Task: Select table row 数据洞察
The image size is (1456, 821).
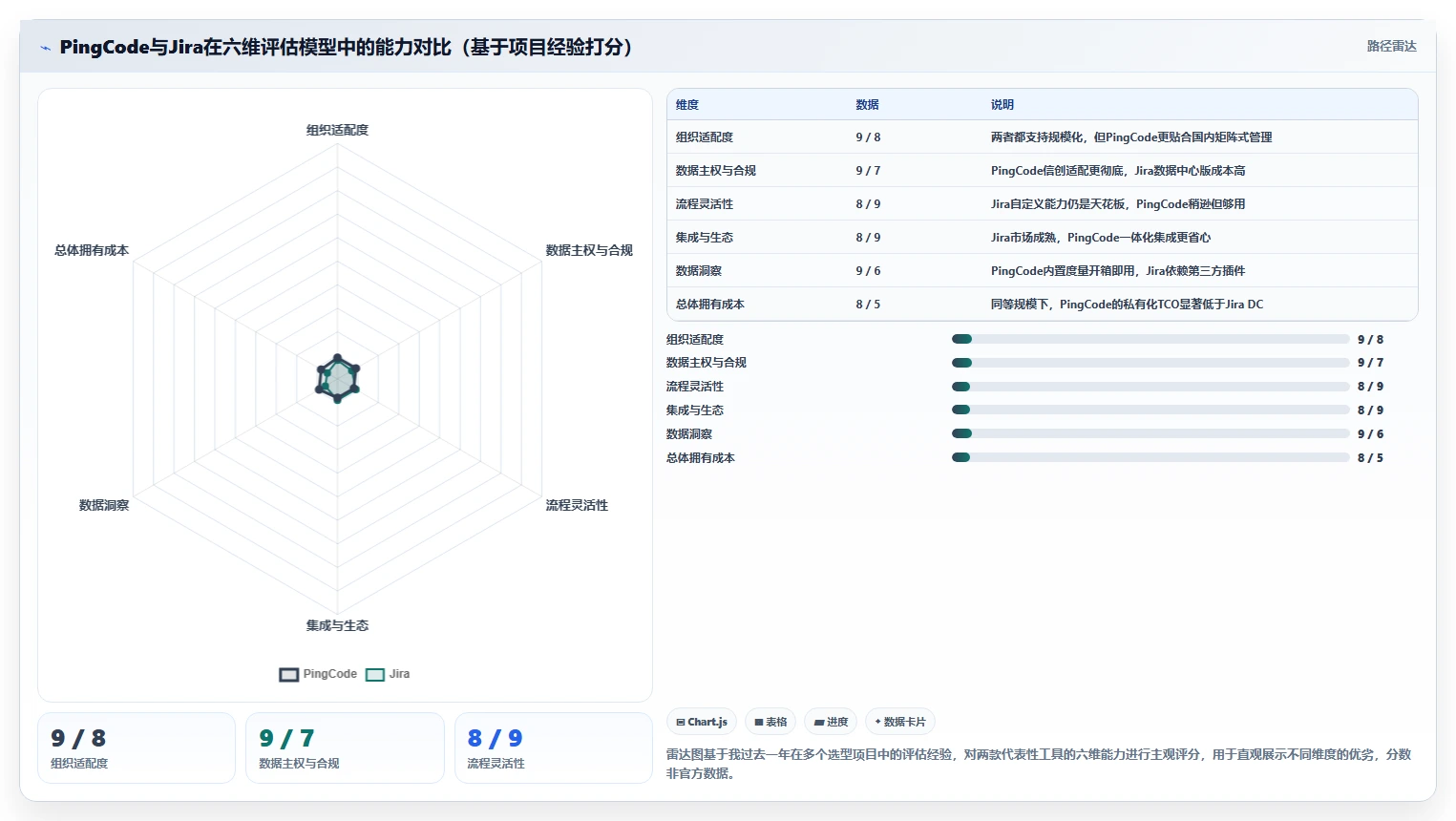Action: [1042, 271]
